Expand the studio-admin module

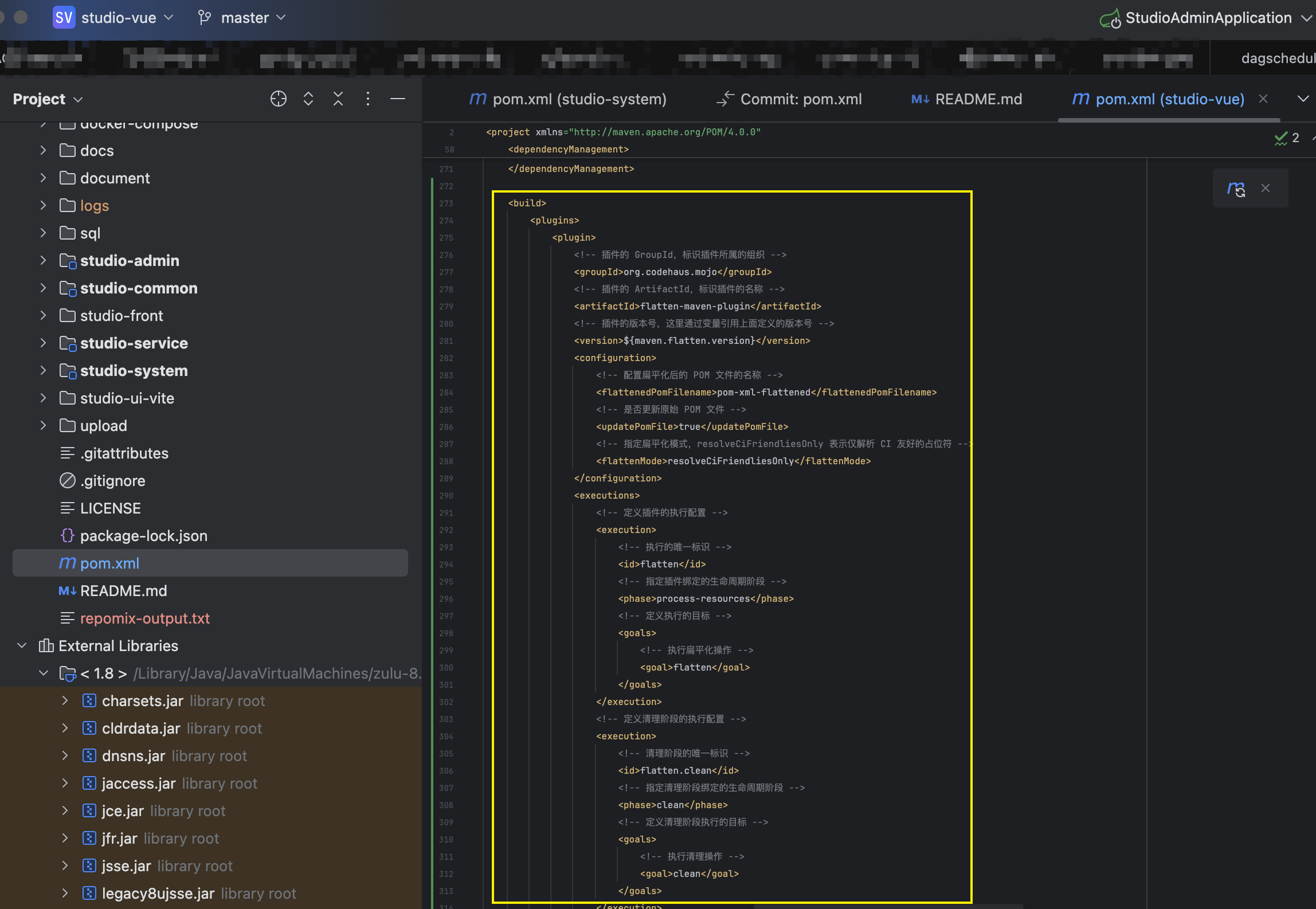pyautogui.click(x=43, y=260)
